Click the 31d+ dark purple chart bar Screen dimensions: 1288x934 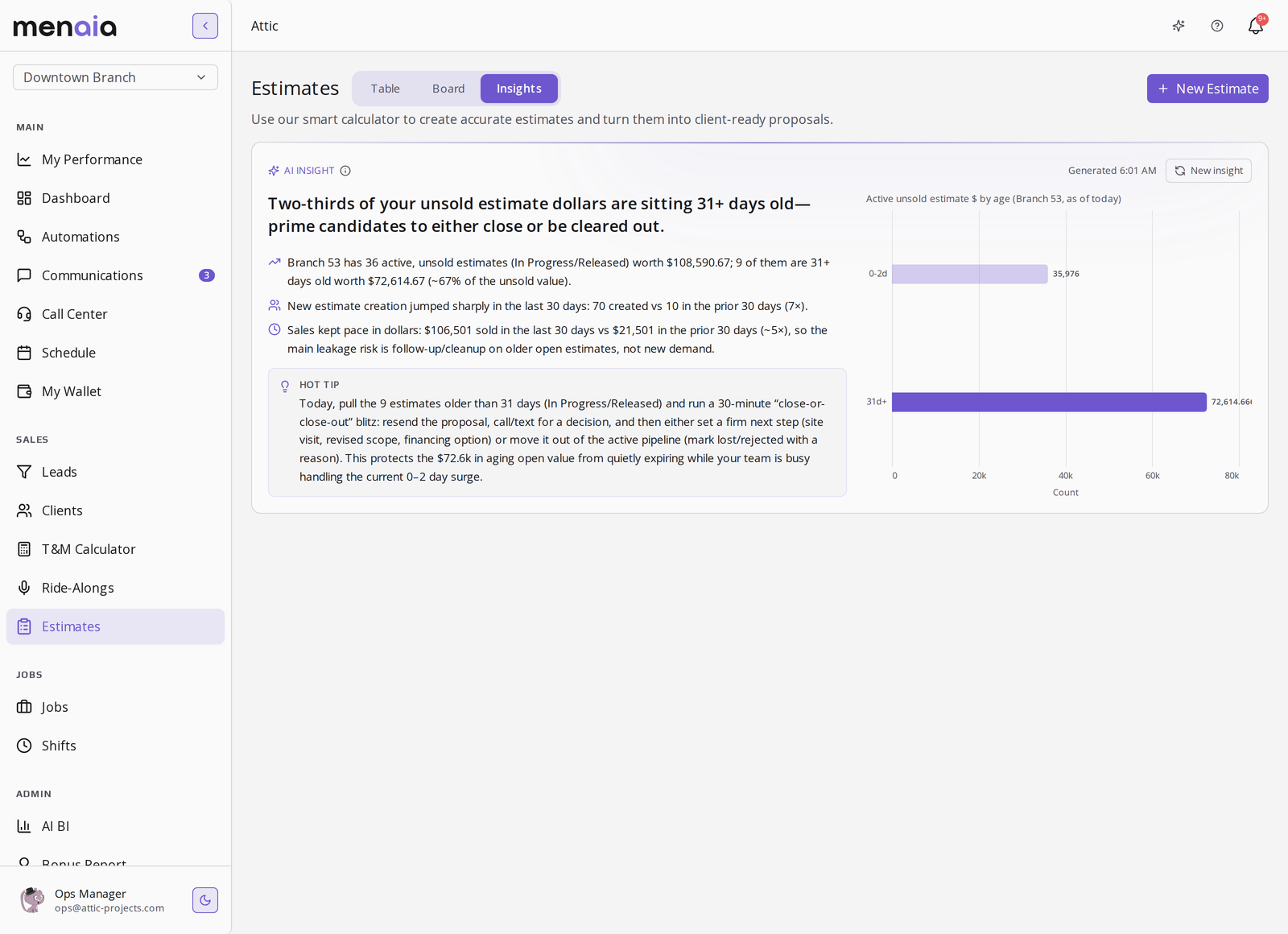point(1049,402)
